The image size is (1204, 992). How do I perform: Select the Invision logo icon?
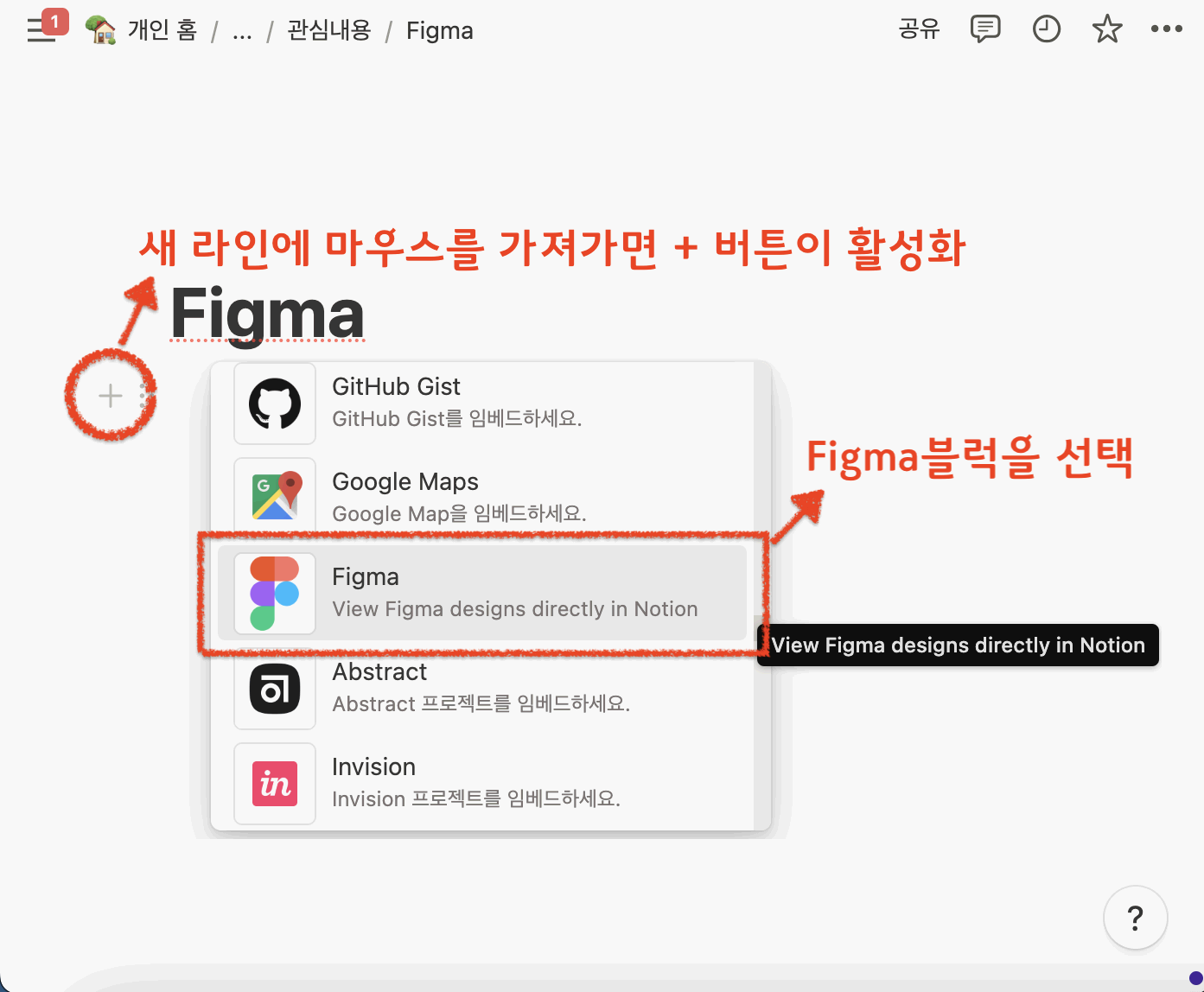(x=275, y=784)
